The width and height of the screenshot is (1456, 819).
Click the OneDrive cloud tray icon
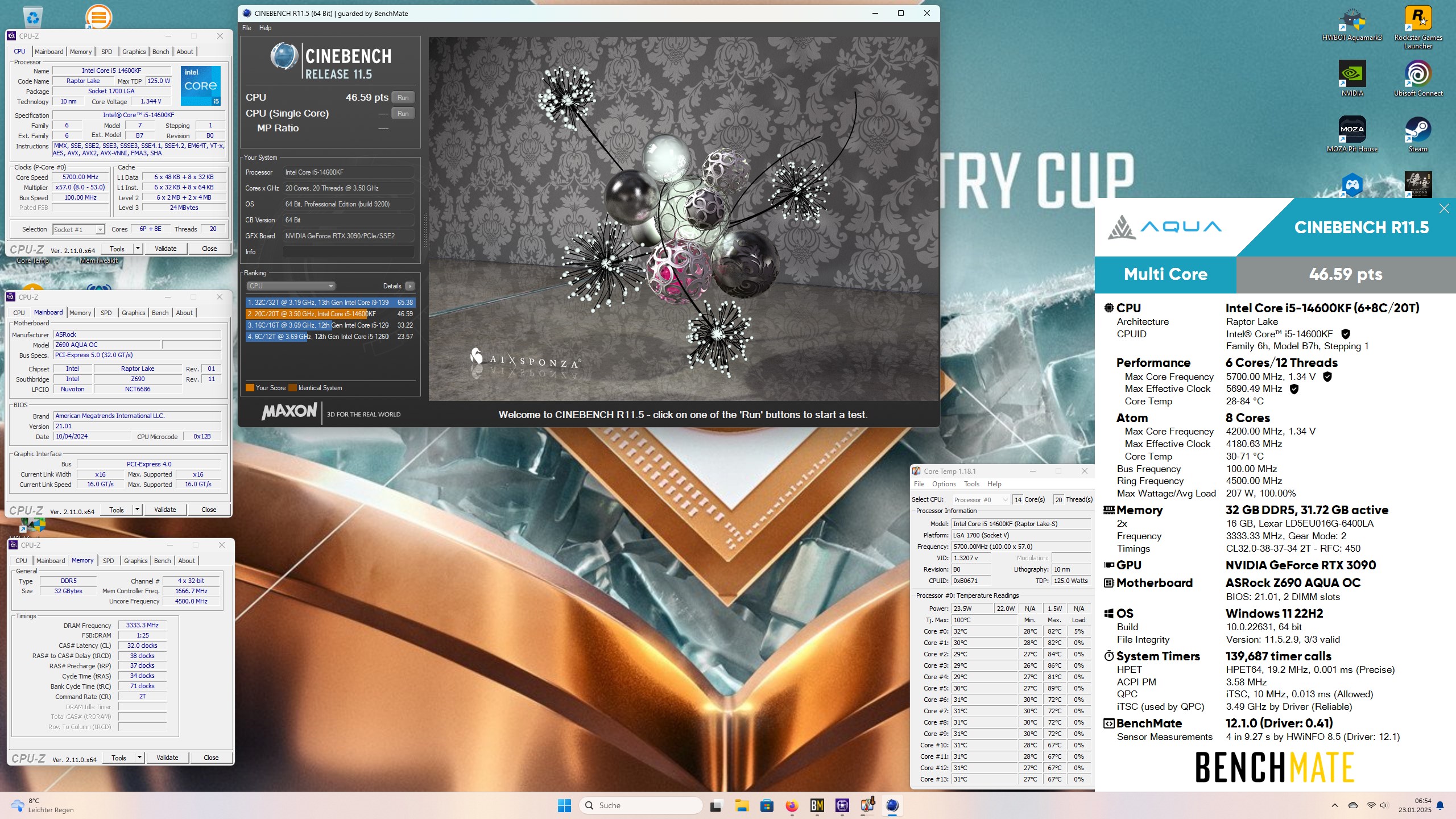[x=1353, y=805]
